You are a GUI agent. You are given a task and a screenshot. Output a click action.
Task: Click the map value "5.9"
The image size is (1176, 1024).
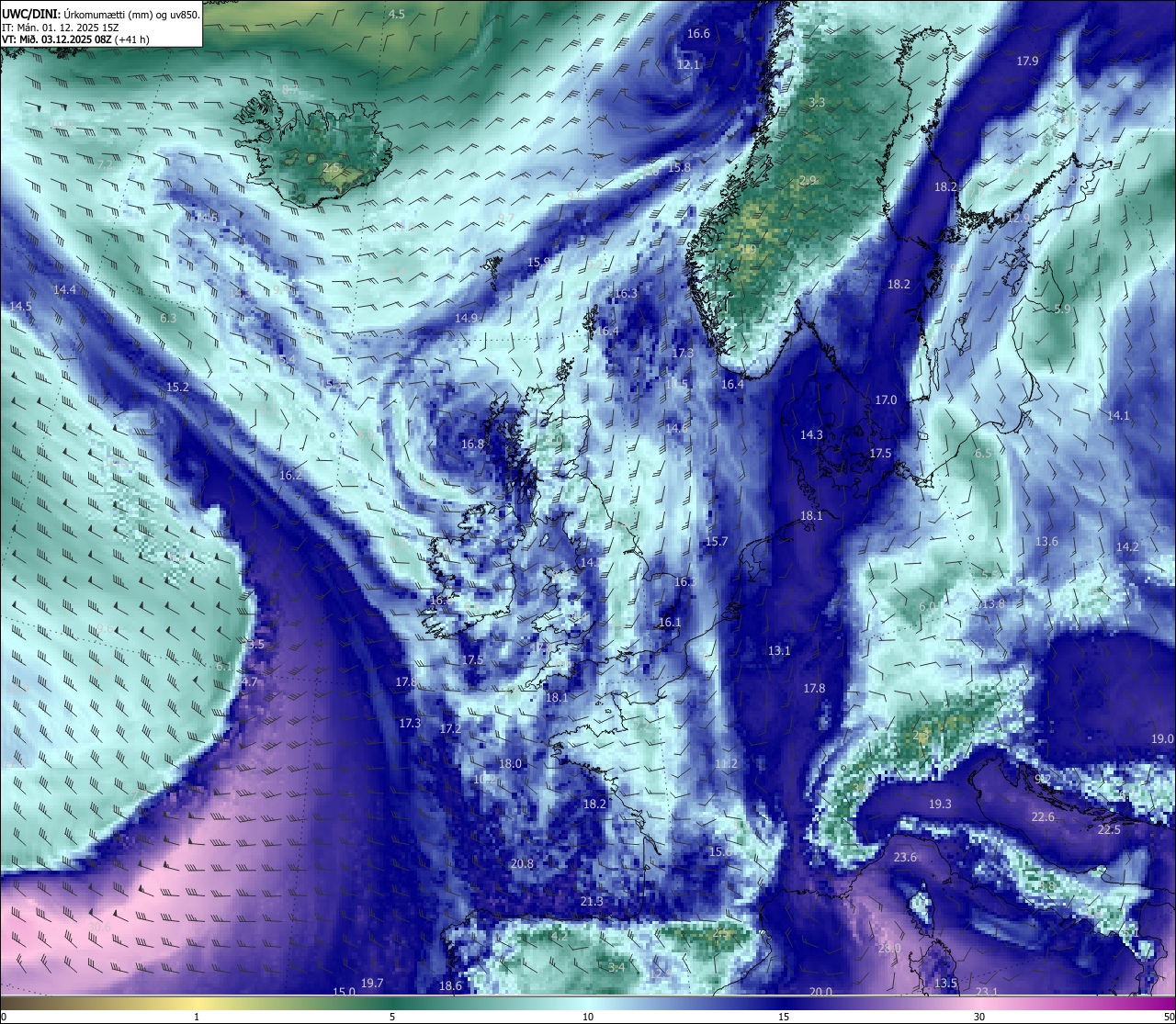pos(1062,309)
